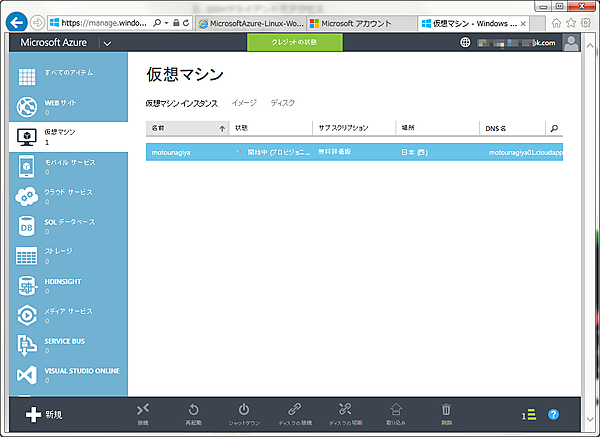Click the Attach Disk (ディスクの接続) icon
This screenshot has width=600, height=437.
[294, 410]
